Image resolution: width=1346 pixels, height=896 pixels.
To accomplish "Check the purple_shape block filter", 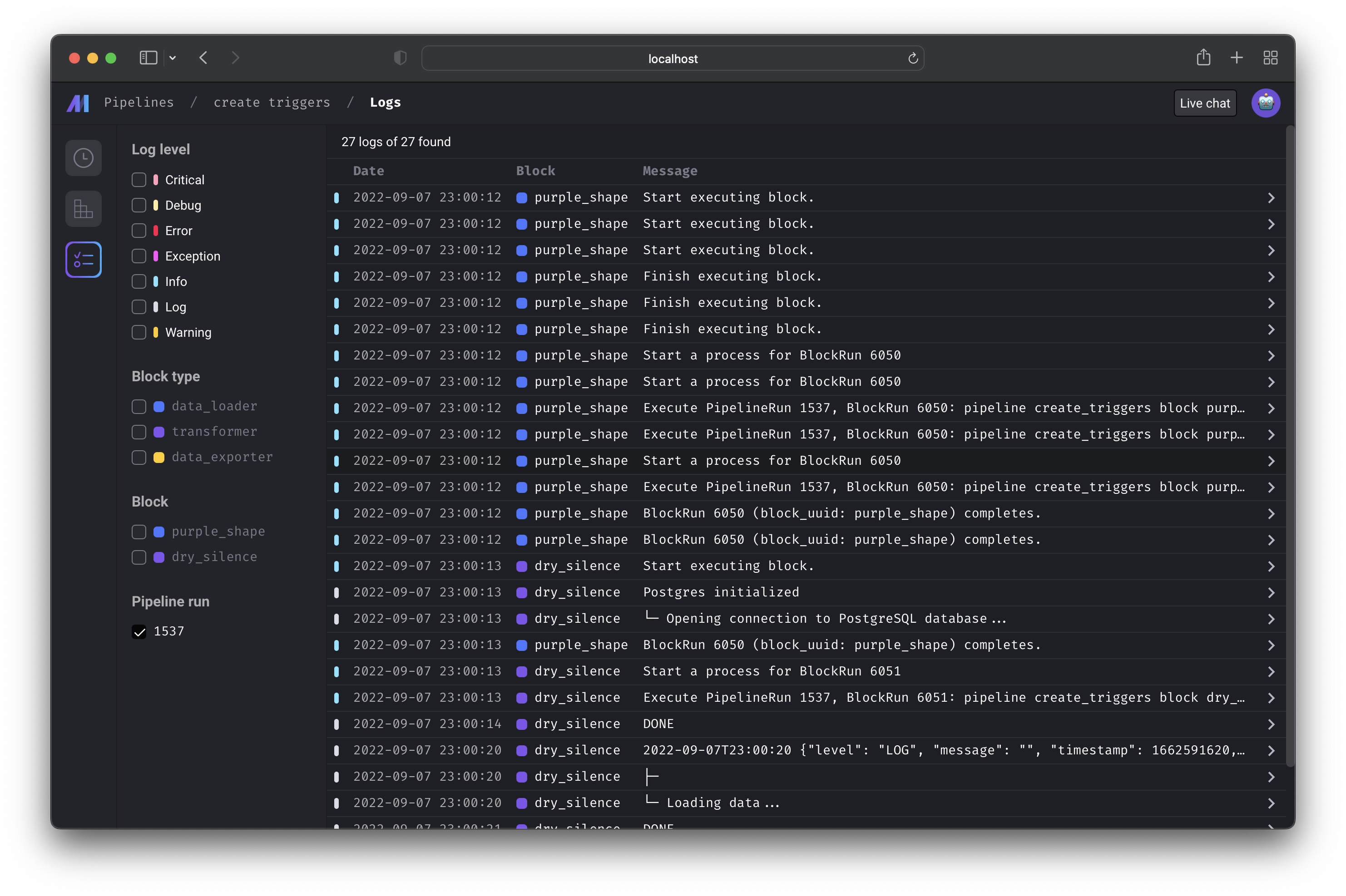I will point(139,532).
